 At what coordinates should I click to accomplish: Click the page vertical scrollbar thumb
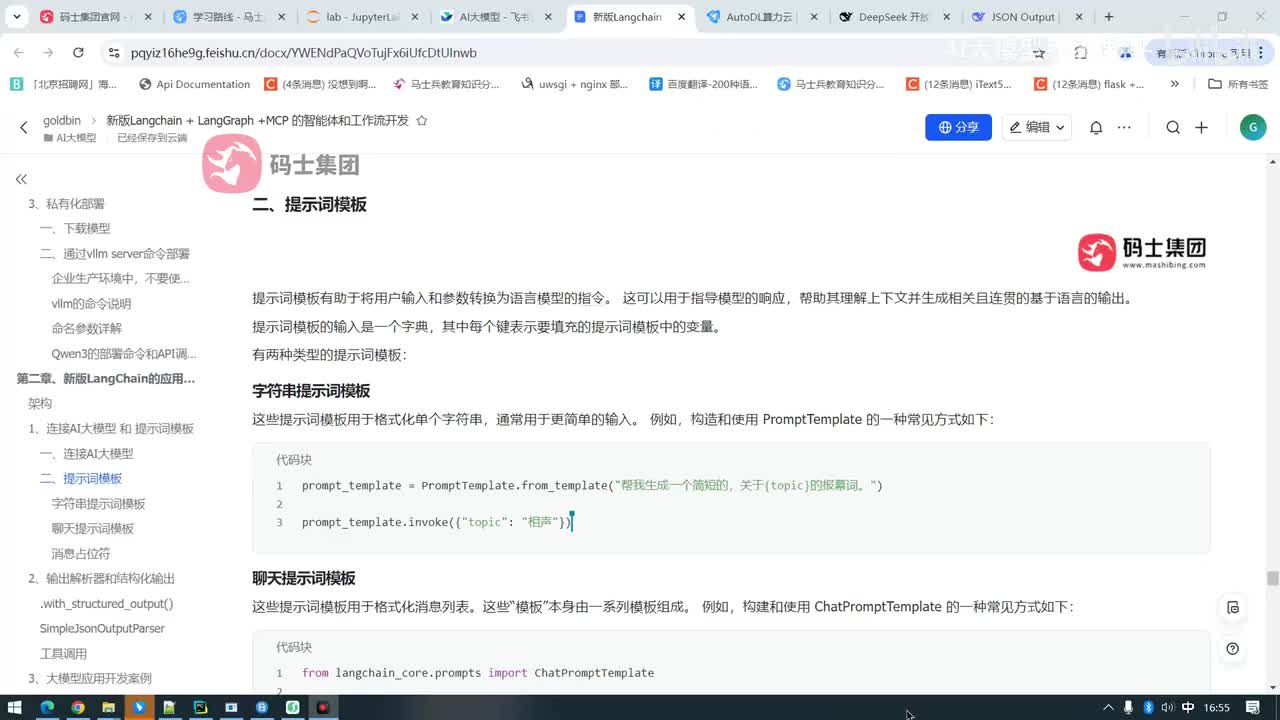[1272, 578]
